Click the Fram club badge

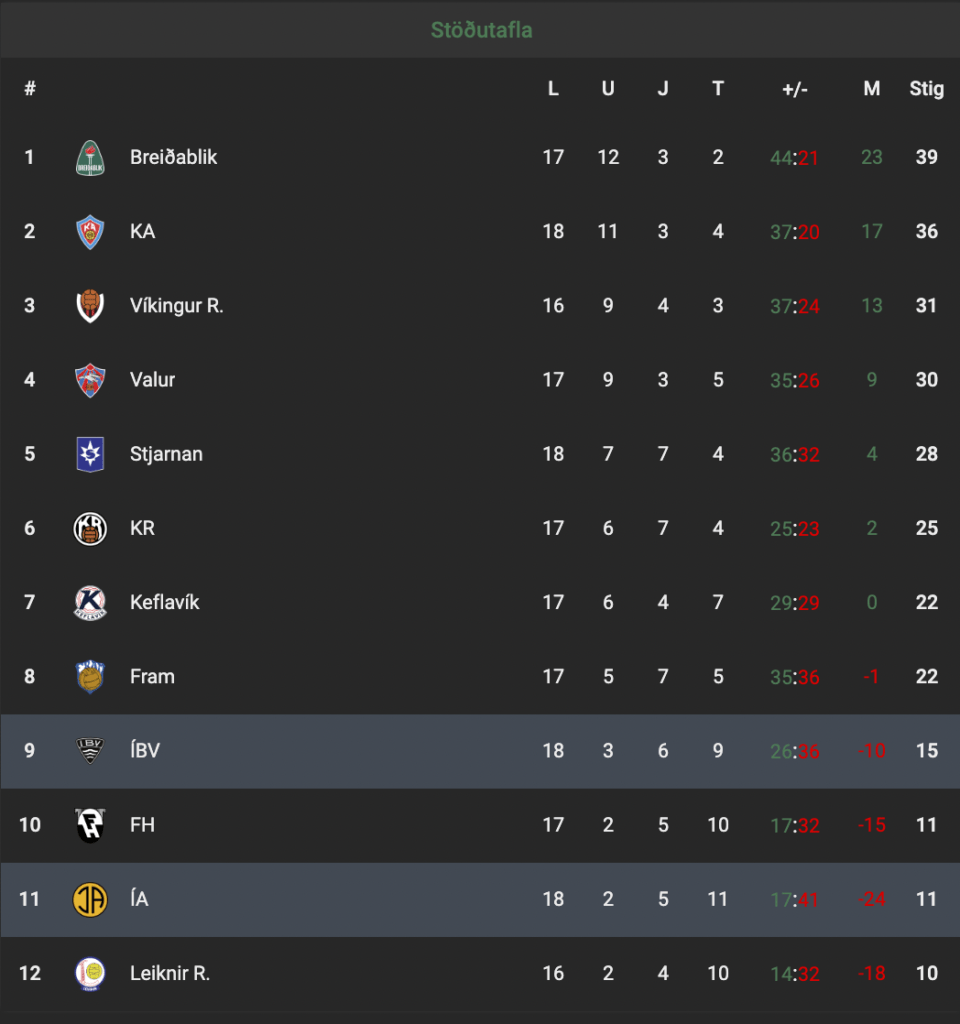pyautogui.click(x=90, y=677)
